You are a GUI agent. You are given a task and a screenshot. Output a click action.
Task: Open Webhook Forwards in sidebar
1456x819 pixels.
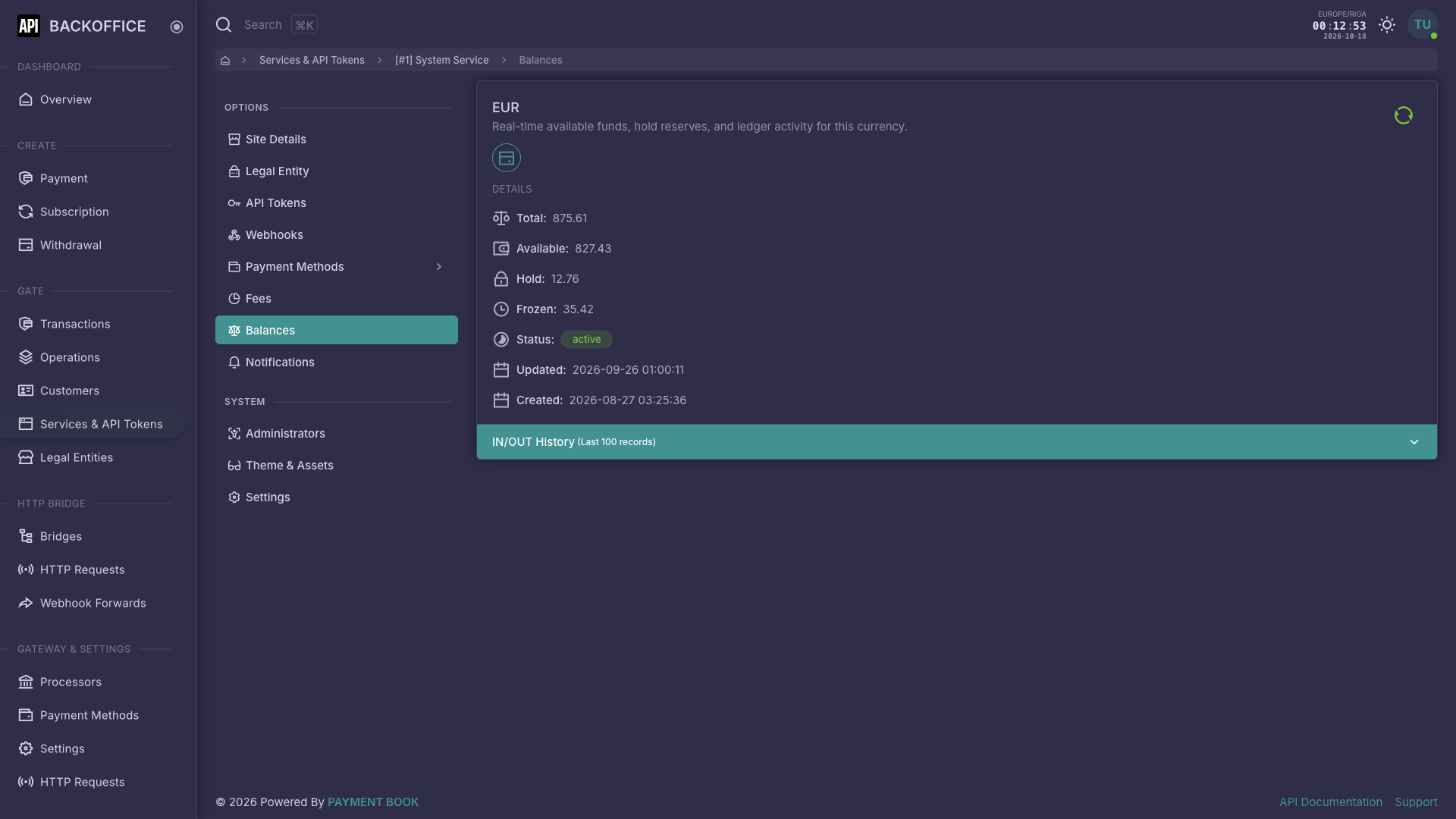(x=92, y=603)
